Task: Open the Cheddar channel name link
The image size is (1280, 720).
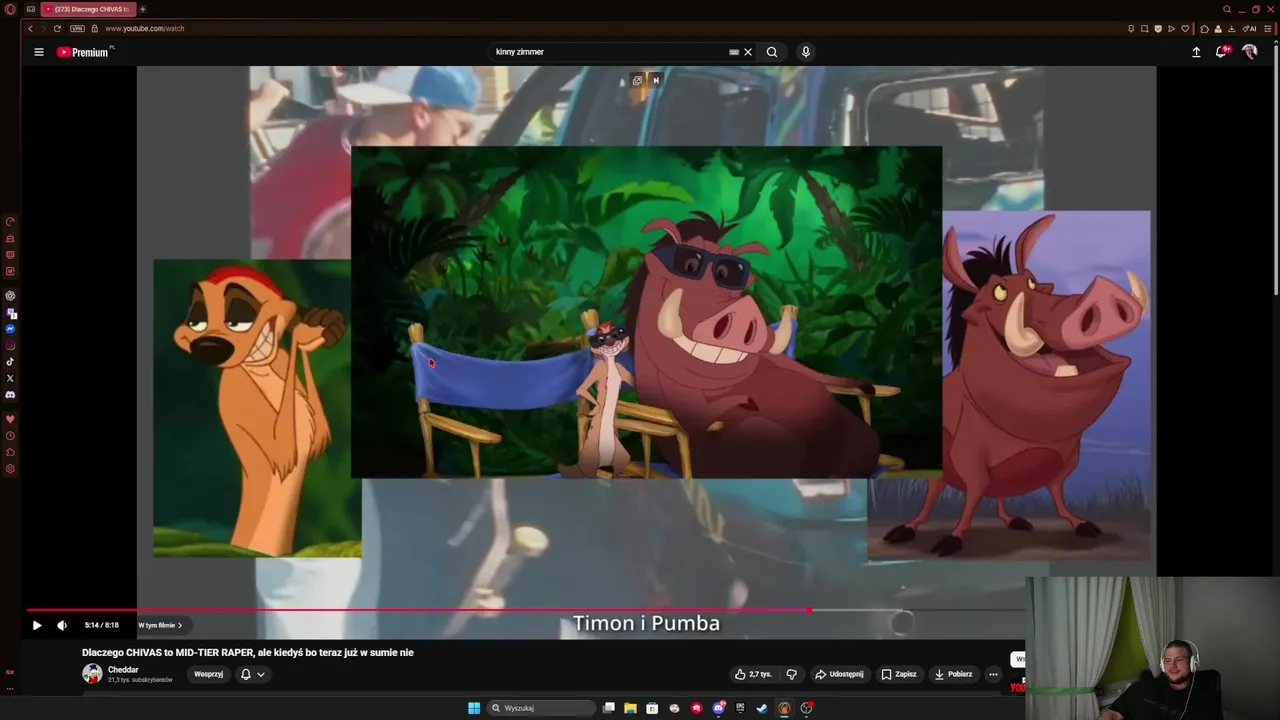Action: coord(123,670)
